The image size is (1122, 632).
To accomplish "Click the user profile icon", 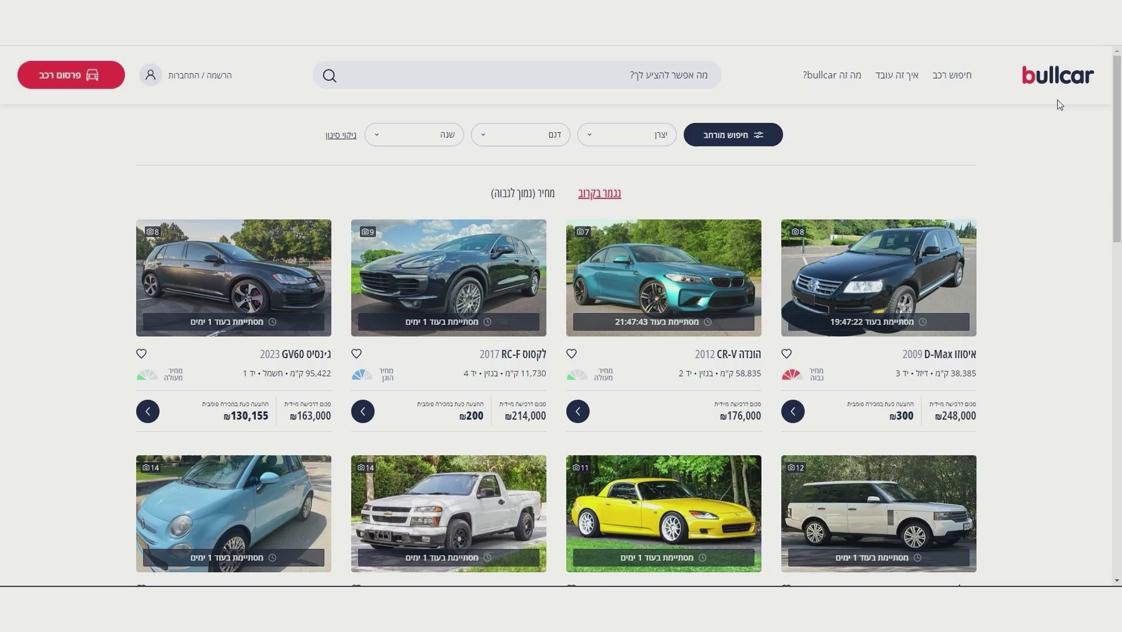I will [x=150, y=74].
